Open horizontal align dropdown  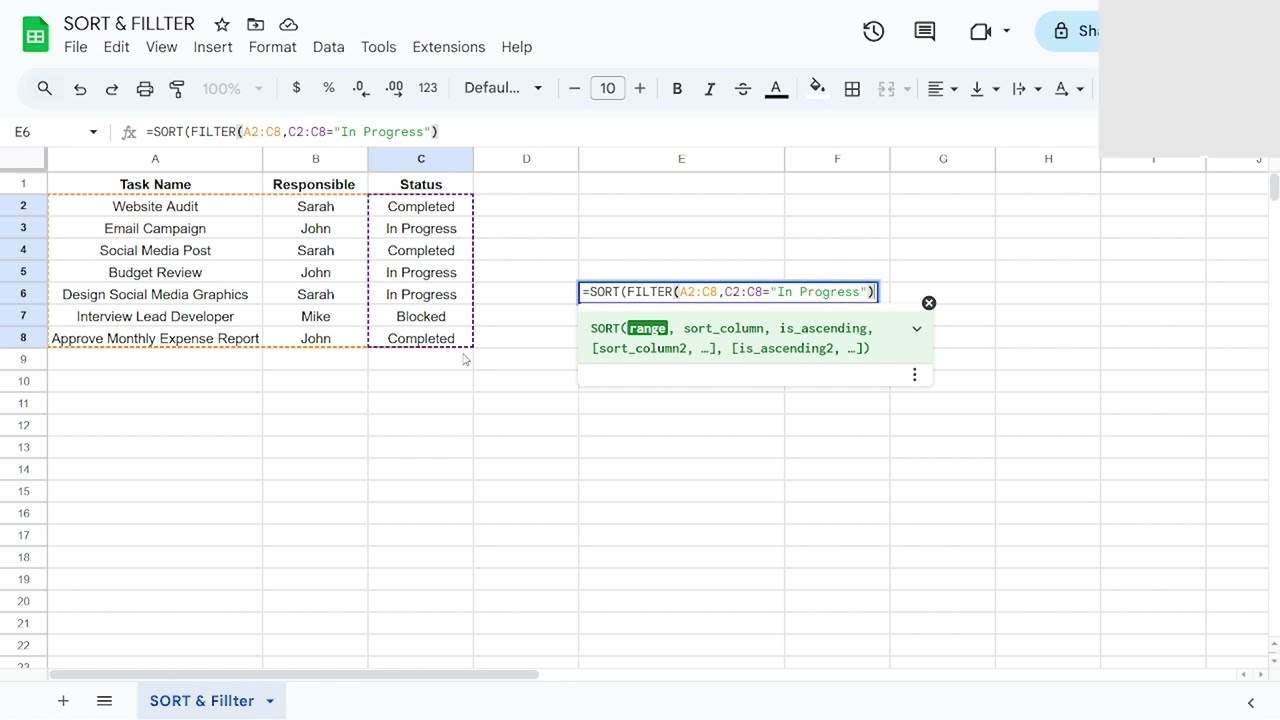click(x=942, y=89)
